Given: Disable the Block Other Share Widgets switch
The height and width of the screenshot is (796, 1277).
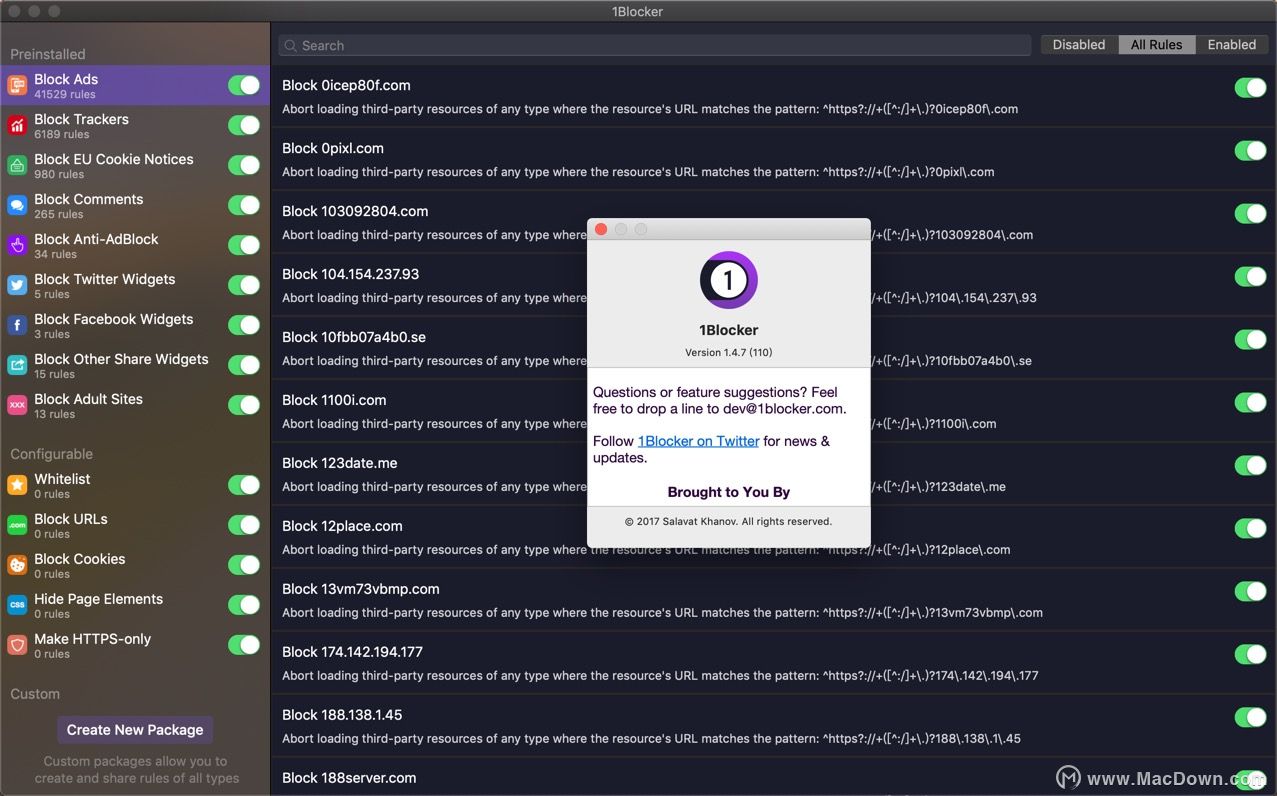Looking at the screenshot, I should (244, 365).
